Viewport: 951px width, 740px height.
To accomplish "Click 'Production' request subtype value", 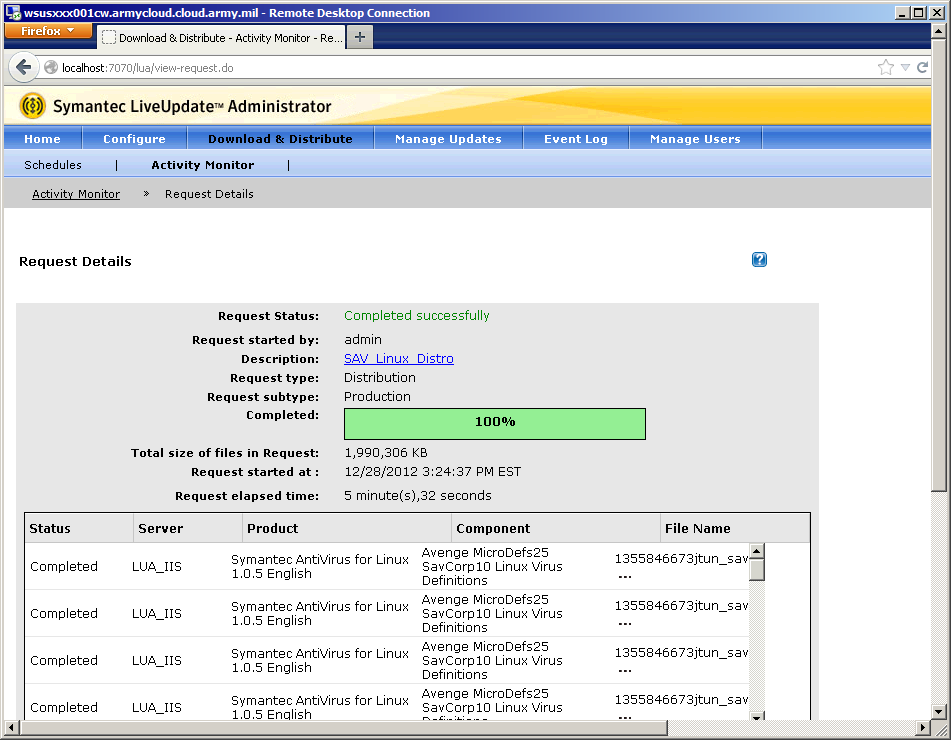I will click(x=377, y=396).
